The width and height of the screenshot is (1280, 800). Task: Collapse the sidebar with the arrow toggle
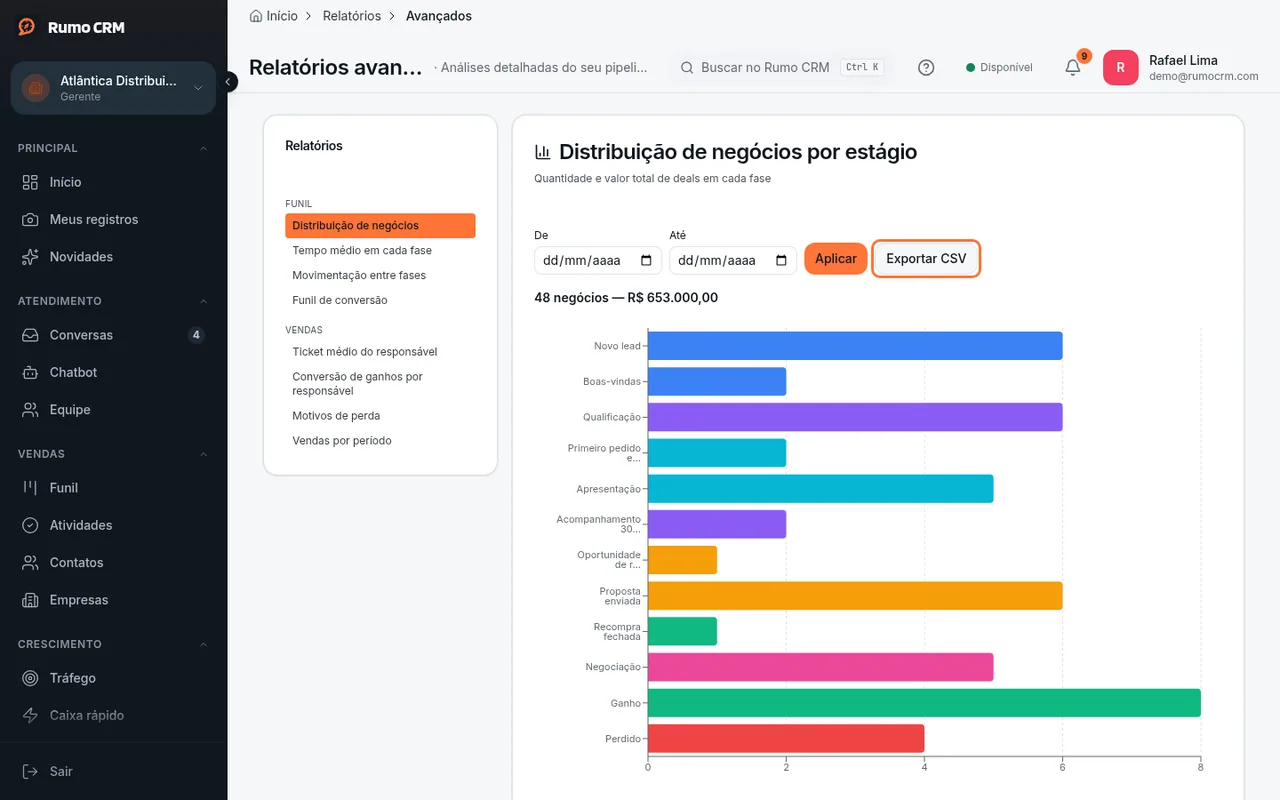228,81
